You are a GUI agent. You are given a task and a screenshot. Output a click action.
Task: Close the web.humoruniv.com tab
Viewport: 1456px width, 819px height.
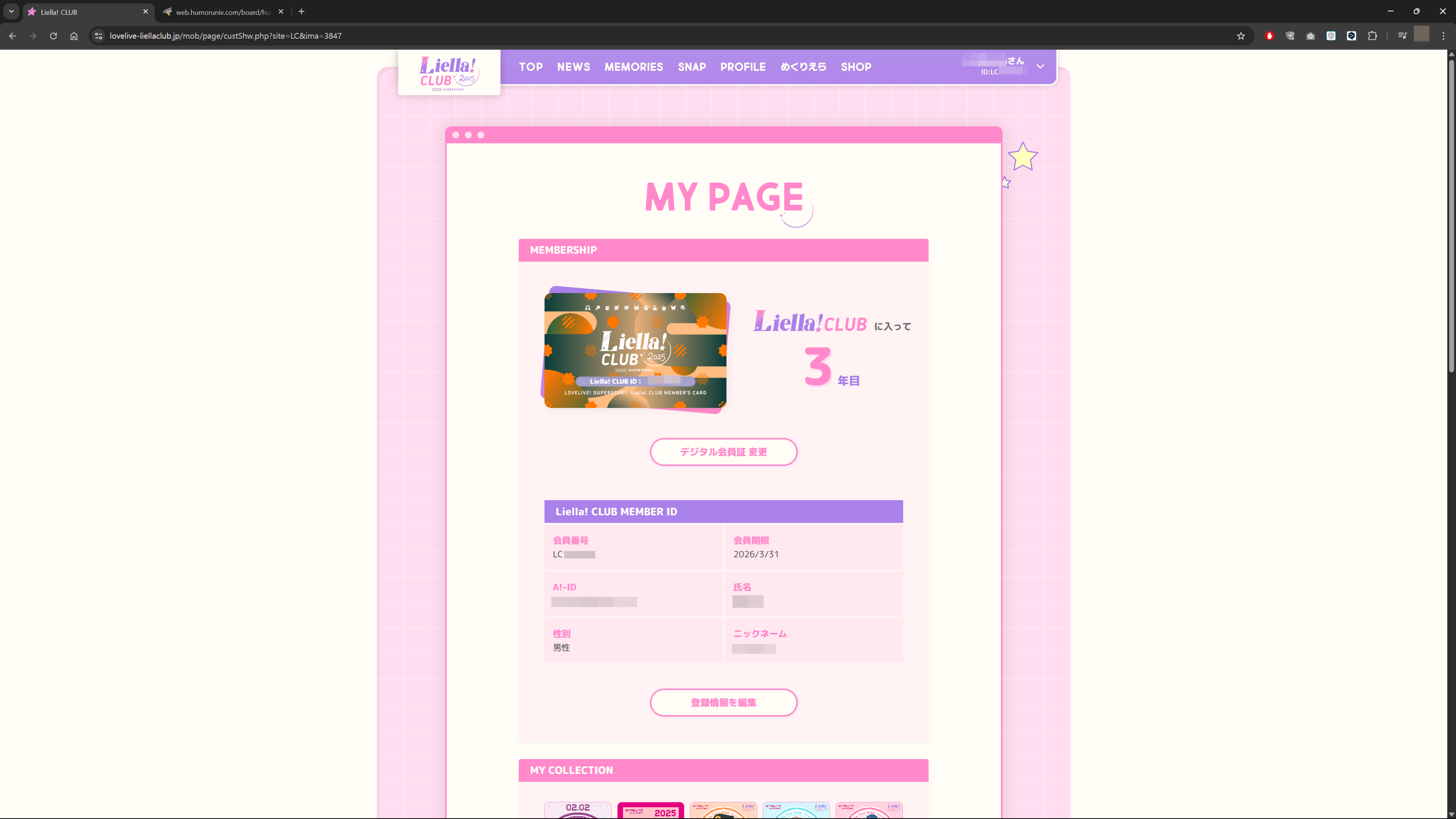pyautogui.click(x=281, y=11)
